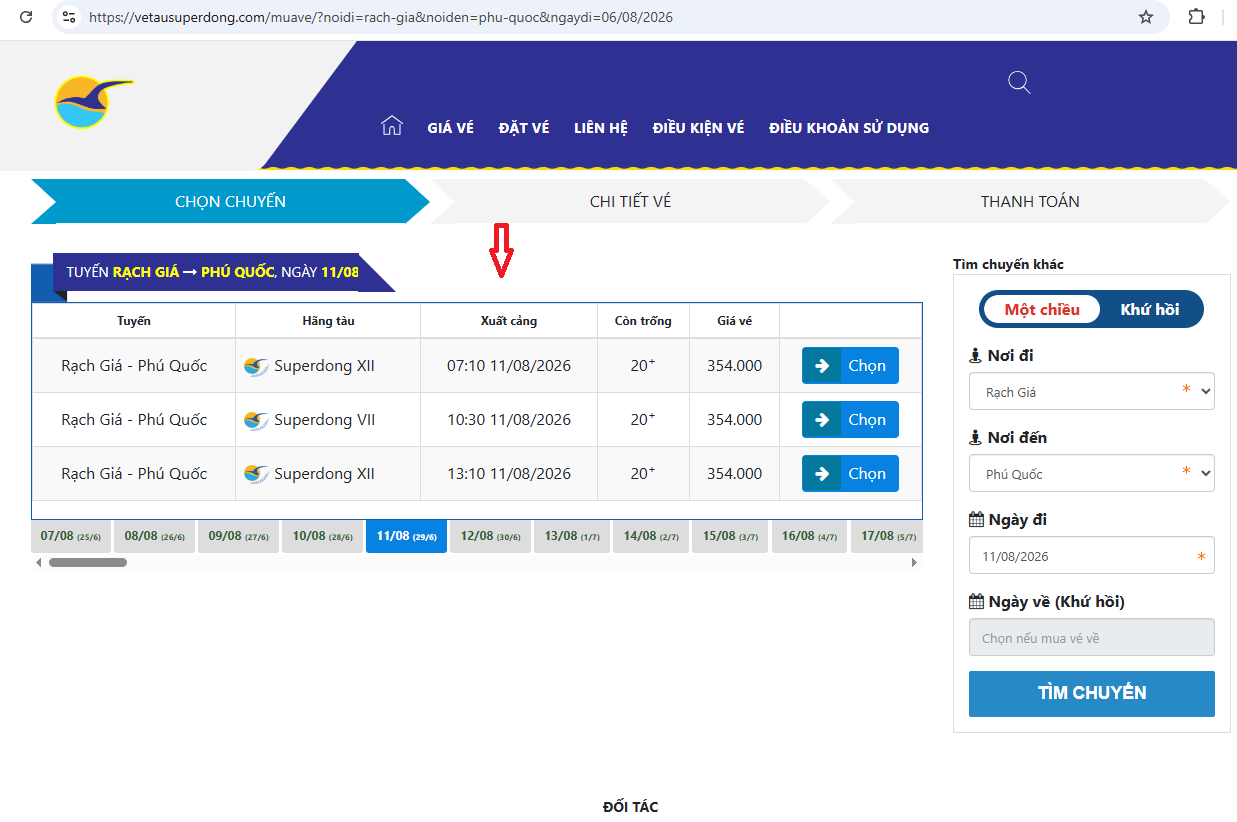The height and width of the screenshot is (822, 1237).
Task: Click the Ngày đi date field
Action: click(1091, 556)
